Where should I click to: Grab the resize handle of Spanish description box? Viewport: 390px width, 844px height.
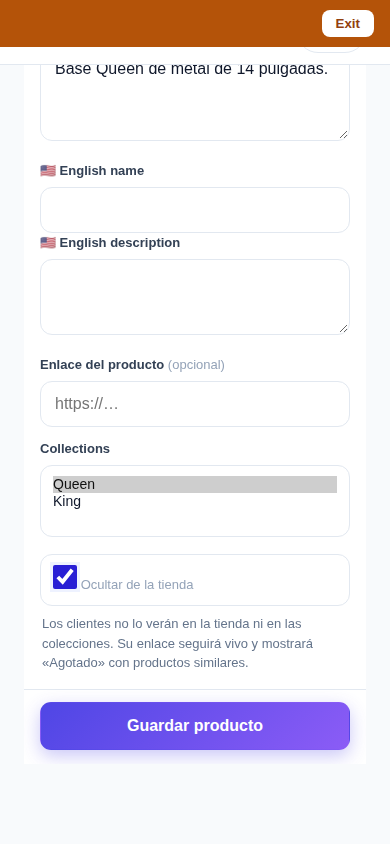tap(344, 135)
